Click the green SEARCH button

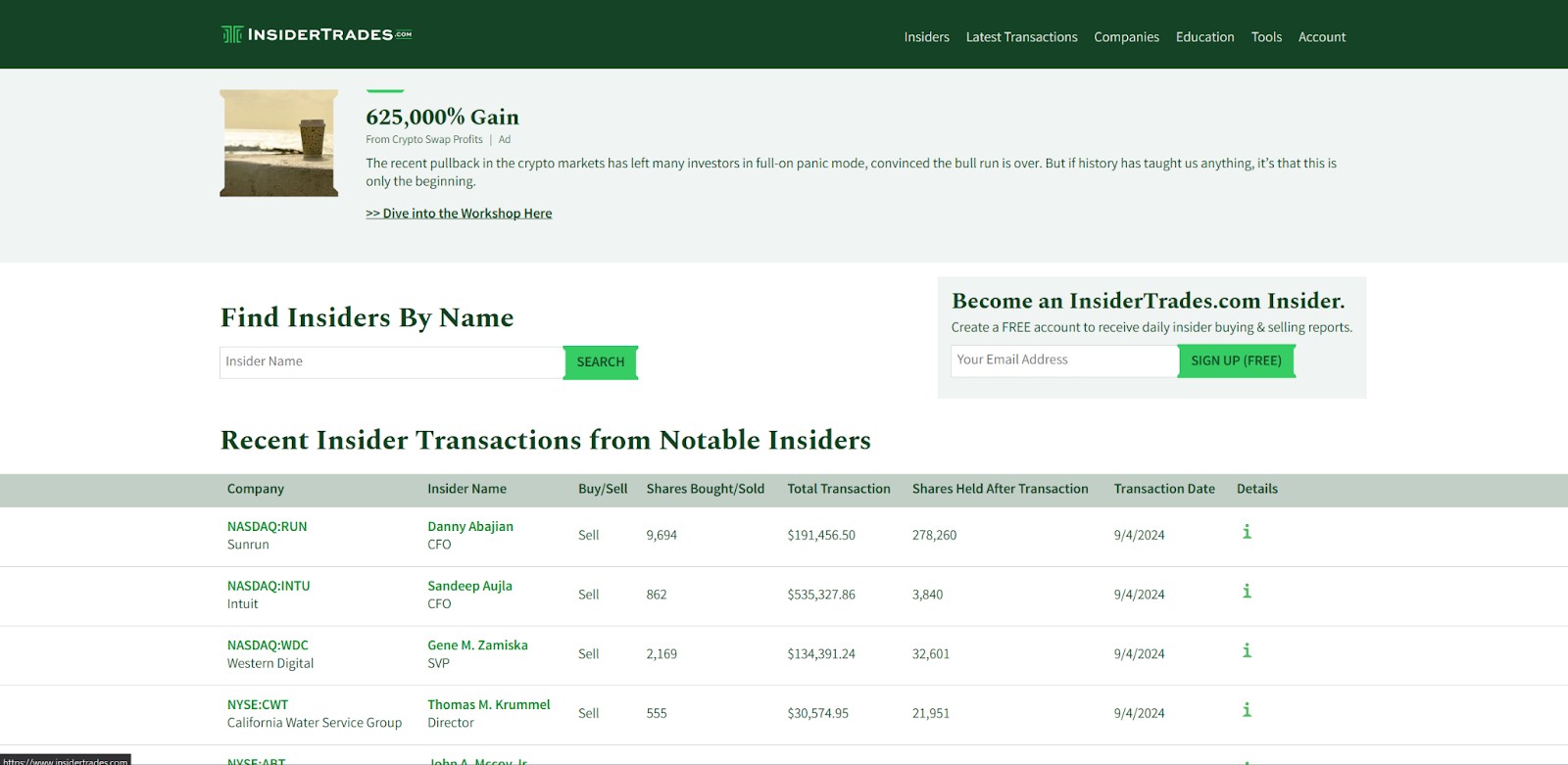(x=601, y=362)
